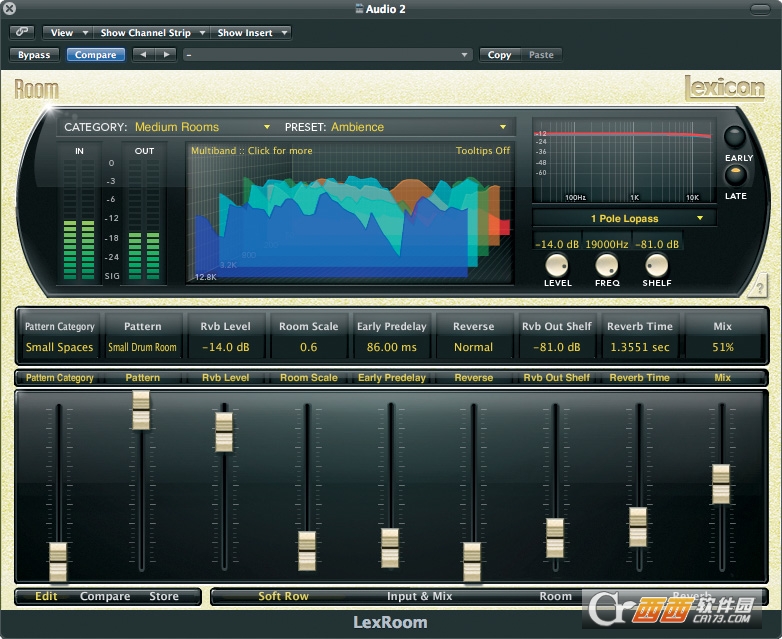Viewport: 782px width, 639px height.
Task: Click the Small Spaces pattern category value
Action: (59, 347)
